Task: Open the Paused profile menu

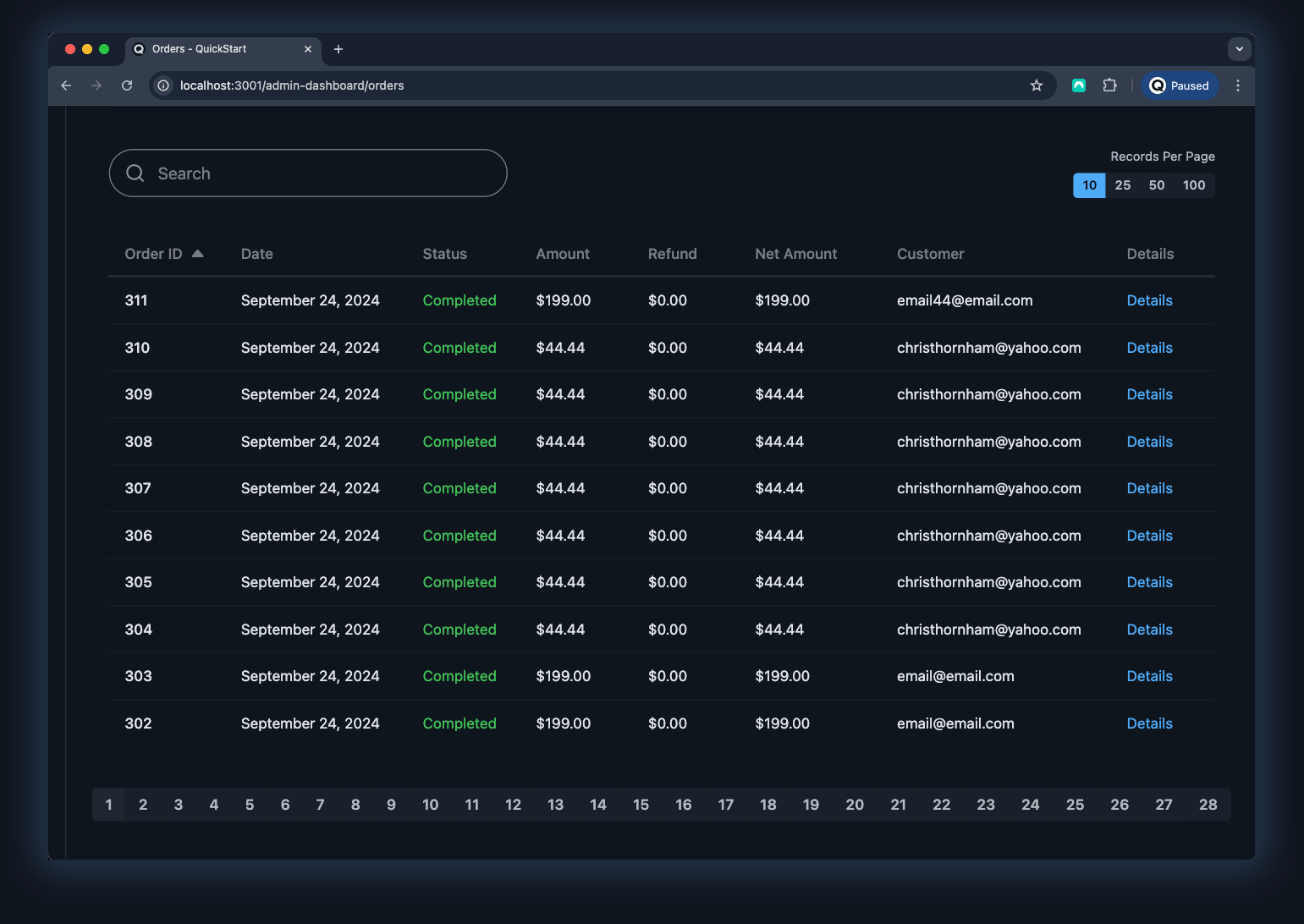Action: pos(1180,85)
